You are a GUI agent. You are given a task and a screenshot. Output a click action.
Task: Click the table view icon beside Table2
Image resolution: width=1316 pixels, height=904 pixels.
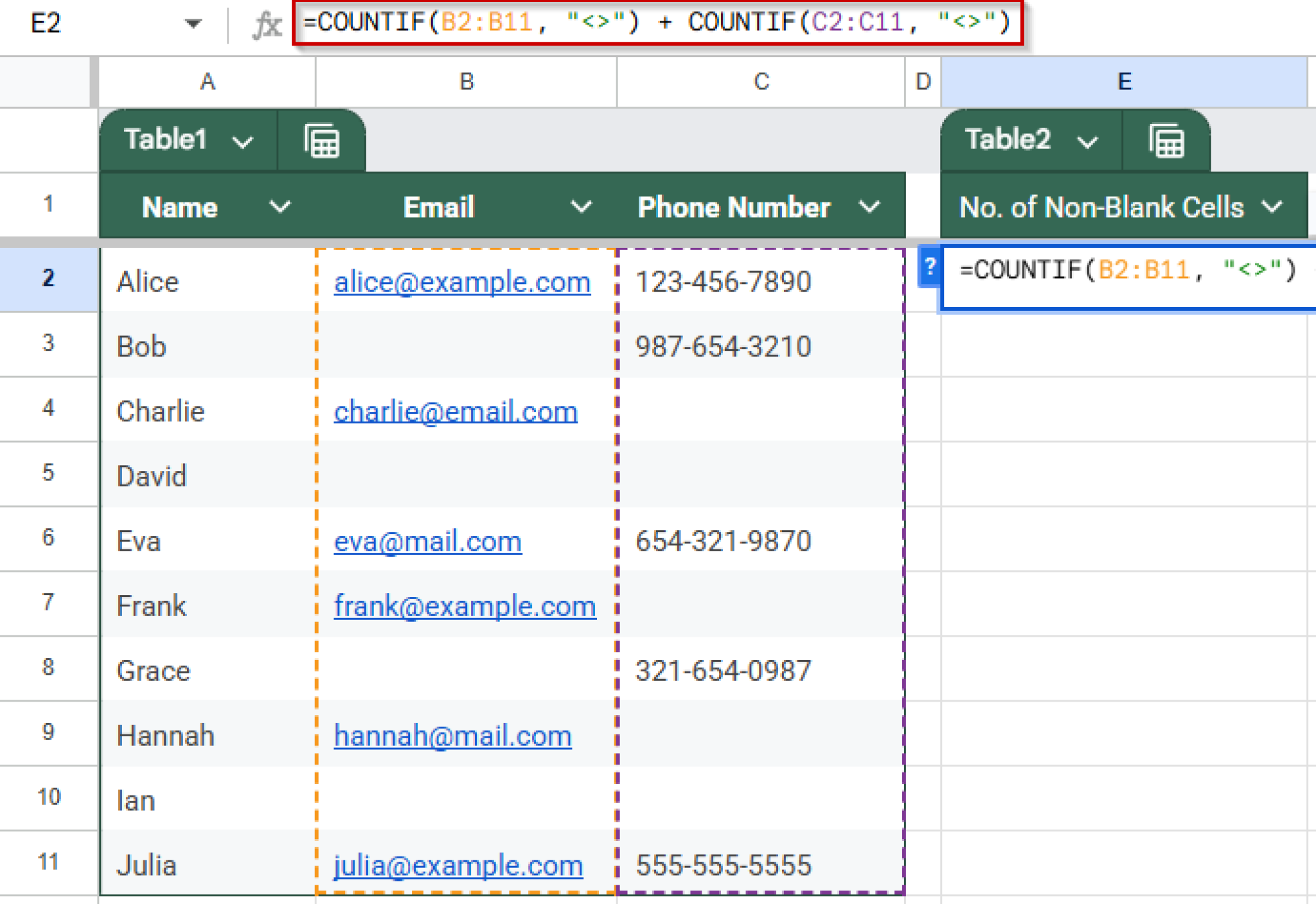1166,141
